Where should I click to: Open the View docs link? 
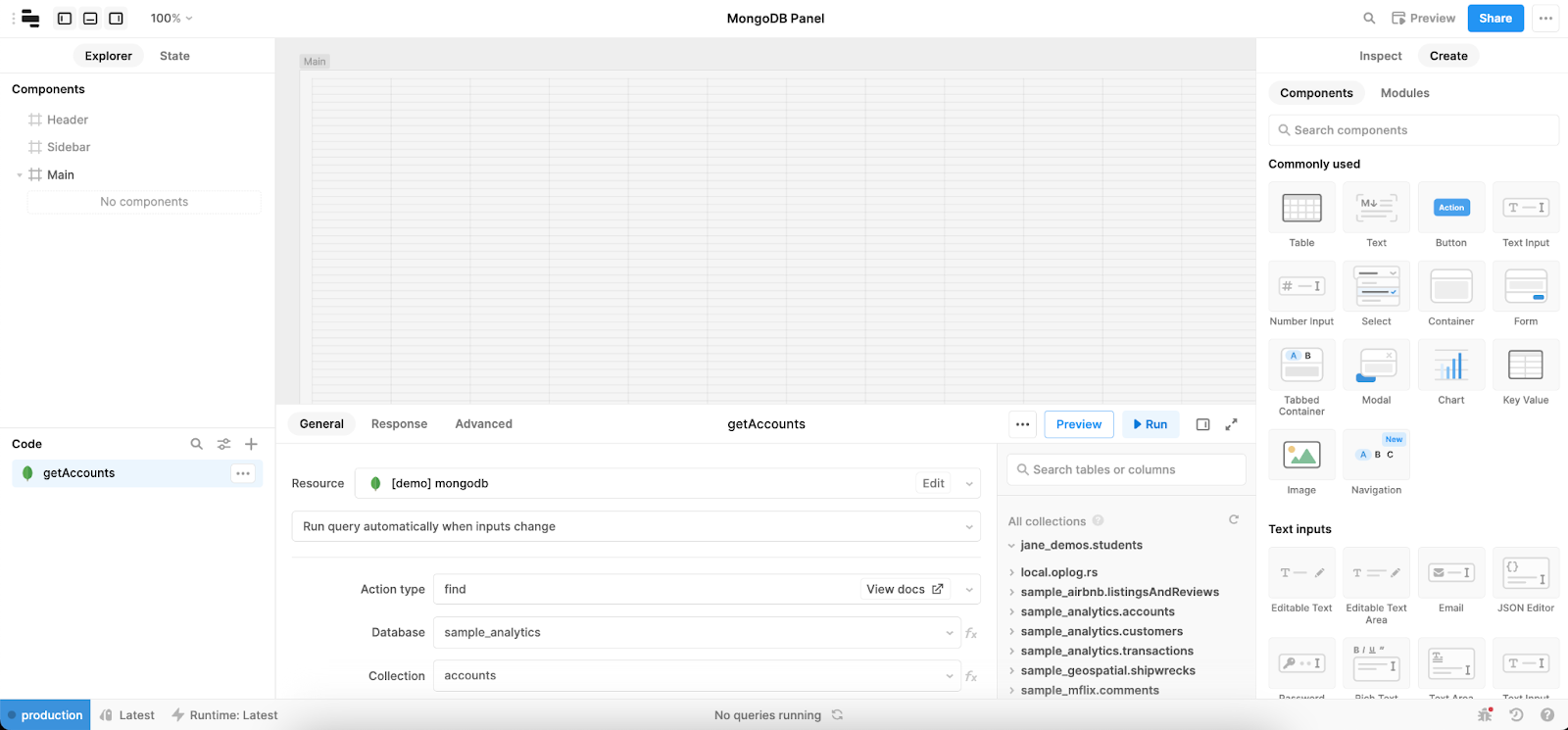pos(905,589)
